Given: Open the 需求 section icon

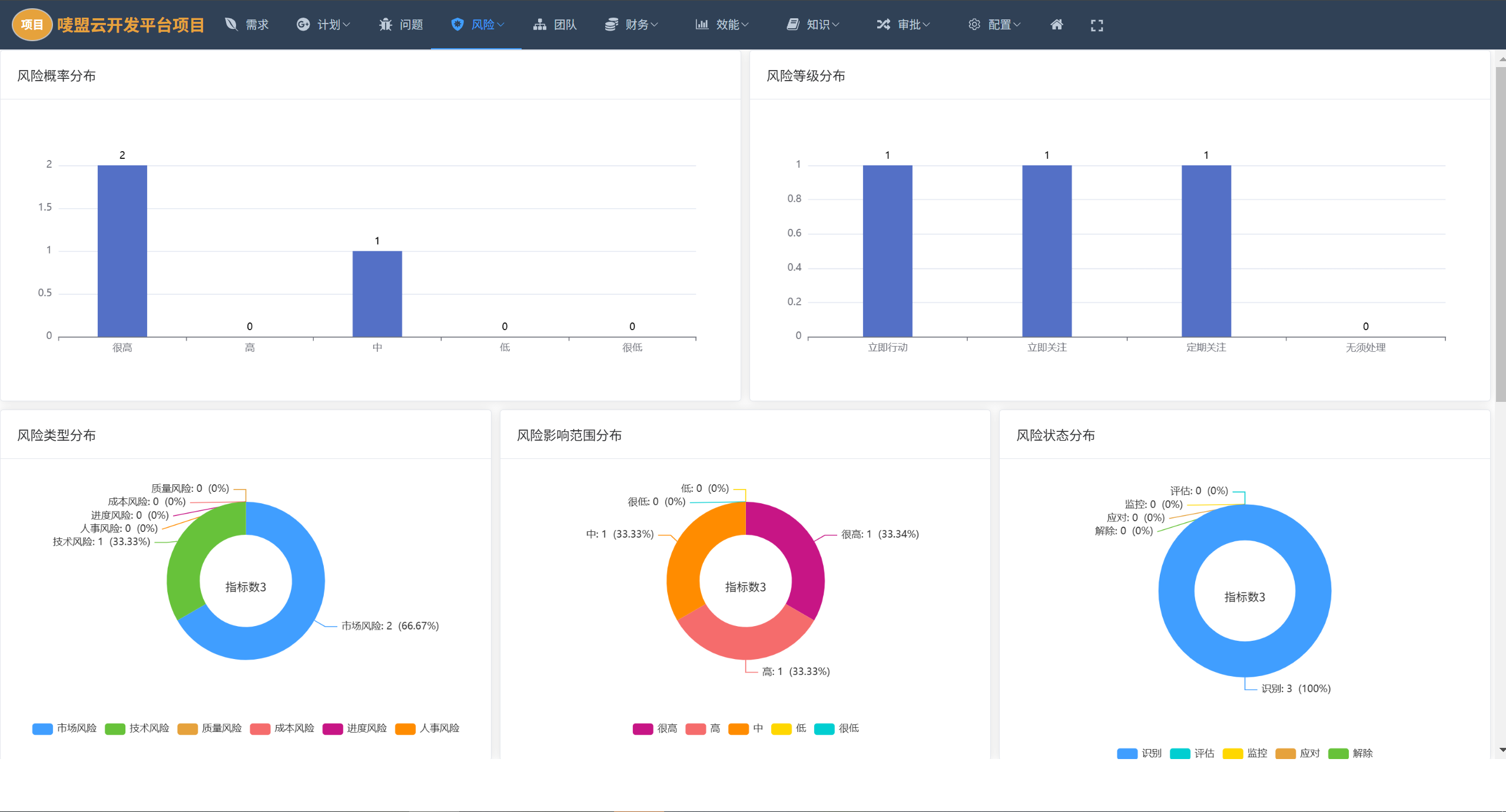Looking at the screenshot, I should tap(231, 24).
